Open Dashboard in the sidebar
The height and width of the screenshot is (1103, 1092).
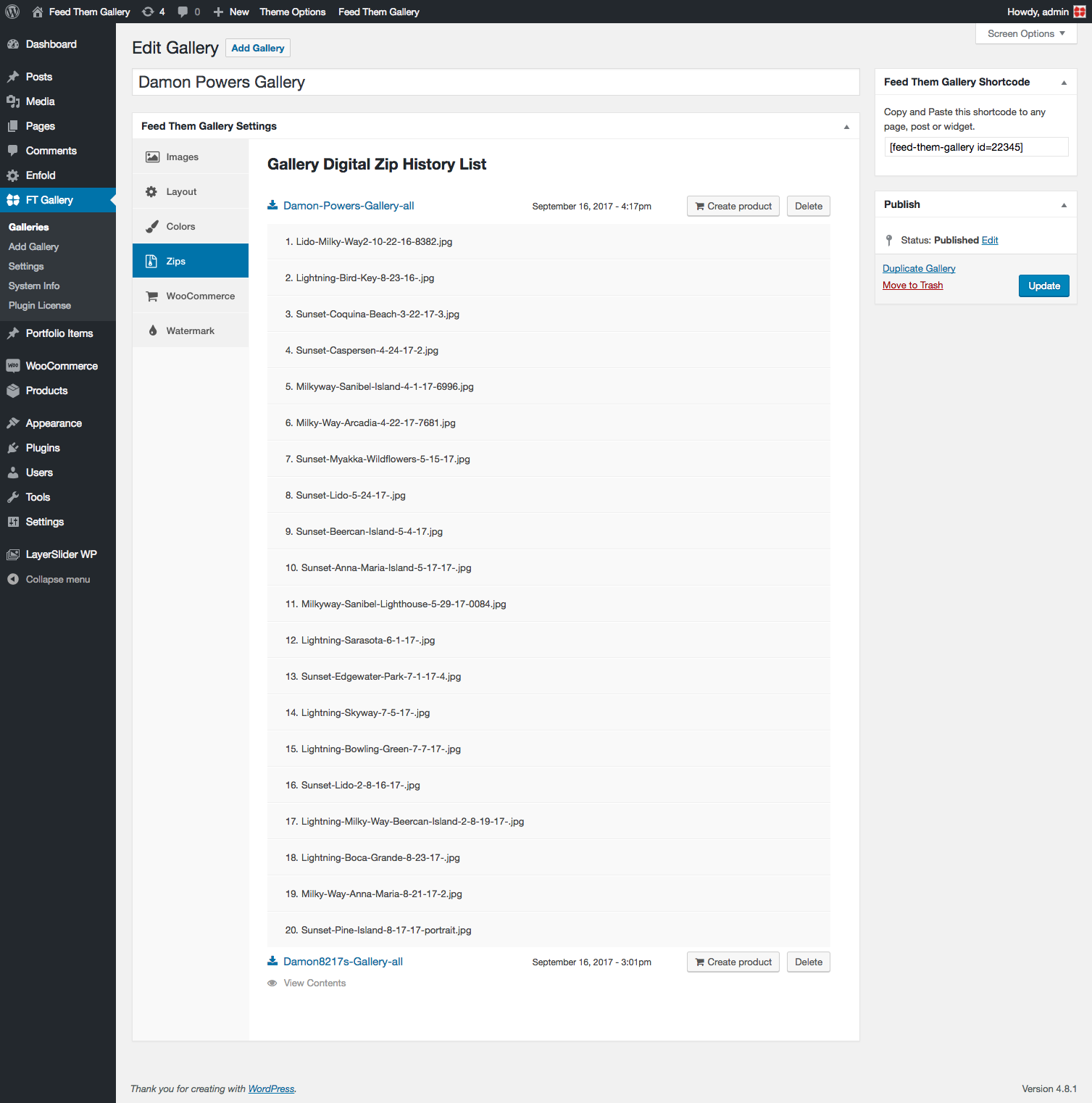[x=58, y=44]
